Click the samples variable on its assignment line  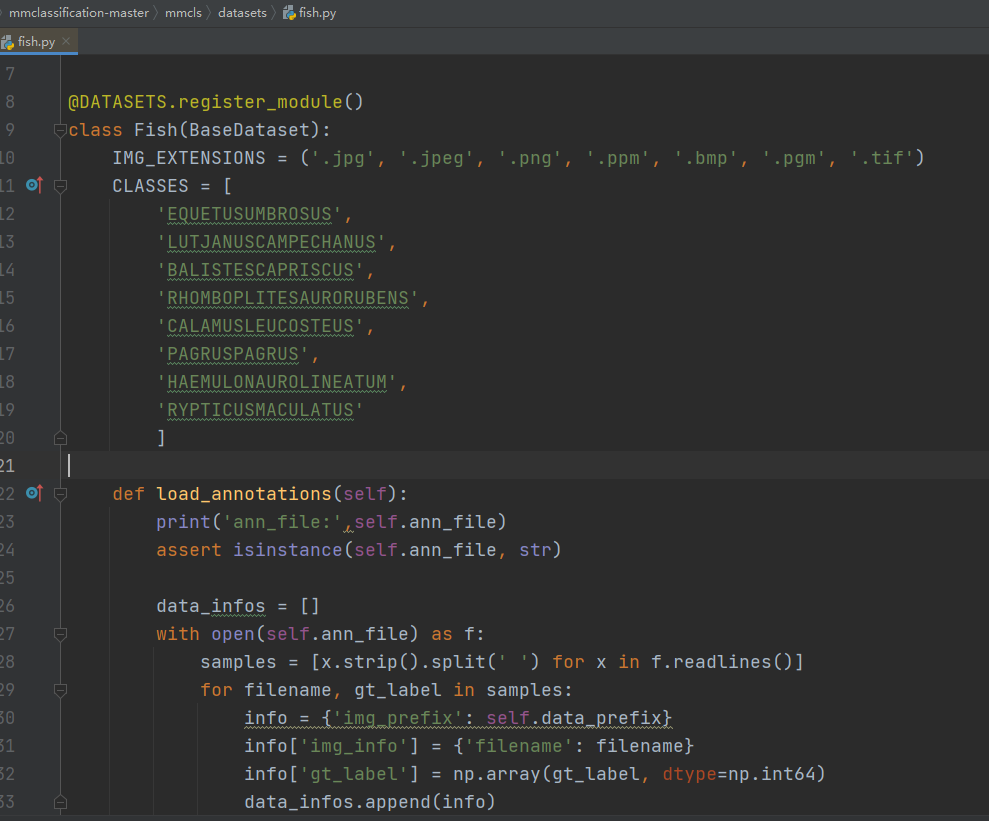point(238,662)
